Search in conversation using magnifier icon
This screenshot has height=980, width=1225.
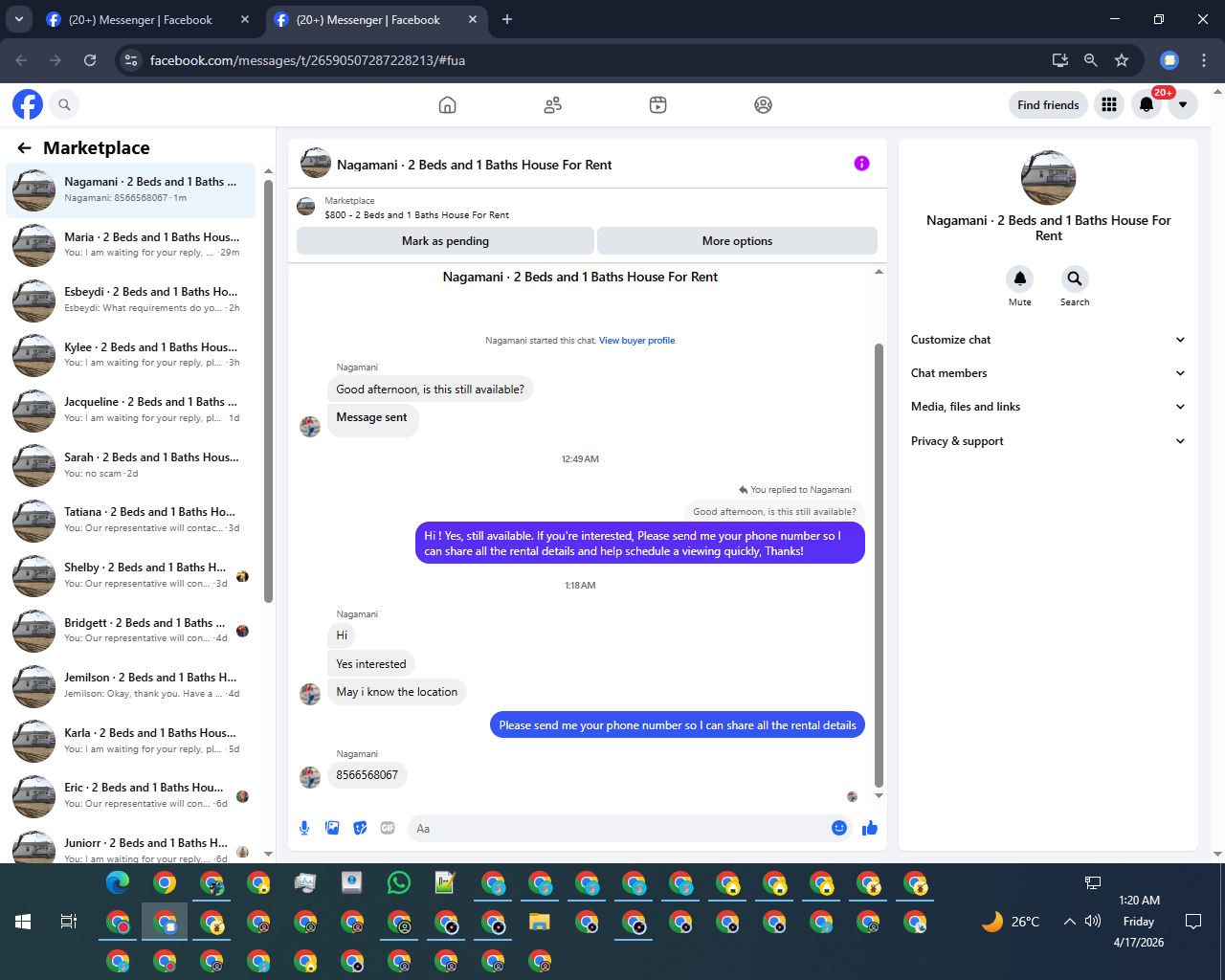pos(1075,278)
